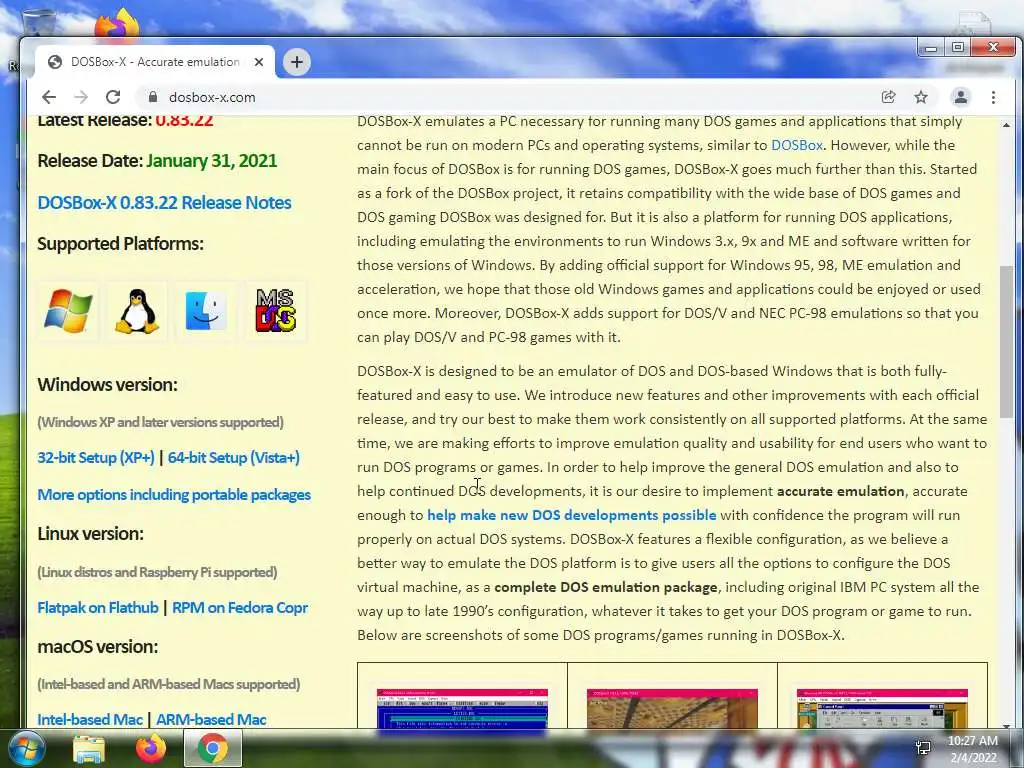Open the RPM on Fedora Copr link
1024x768 pixels.
[240, 608]
